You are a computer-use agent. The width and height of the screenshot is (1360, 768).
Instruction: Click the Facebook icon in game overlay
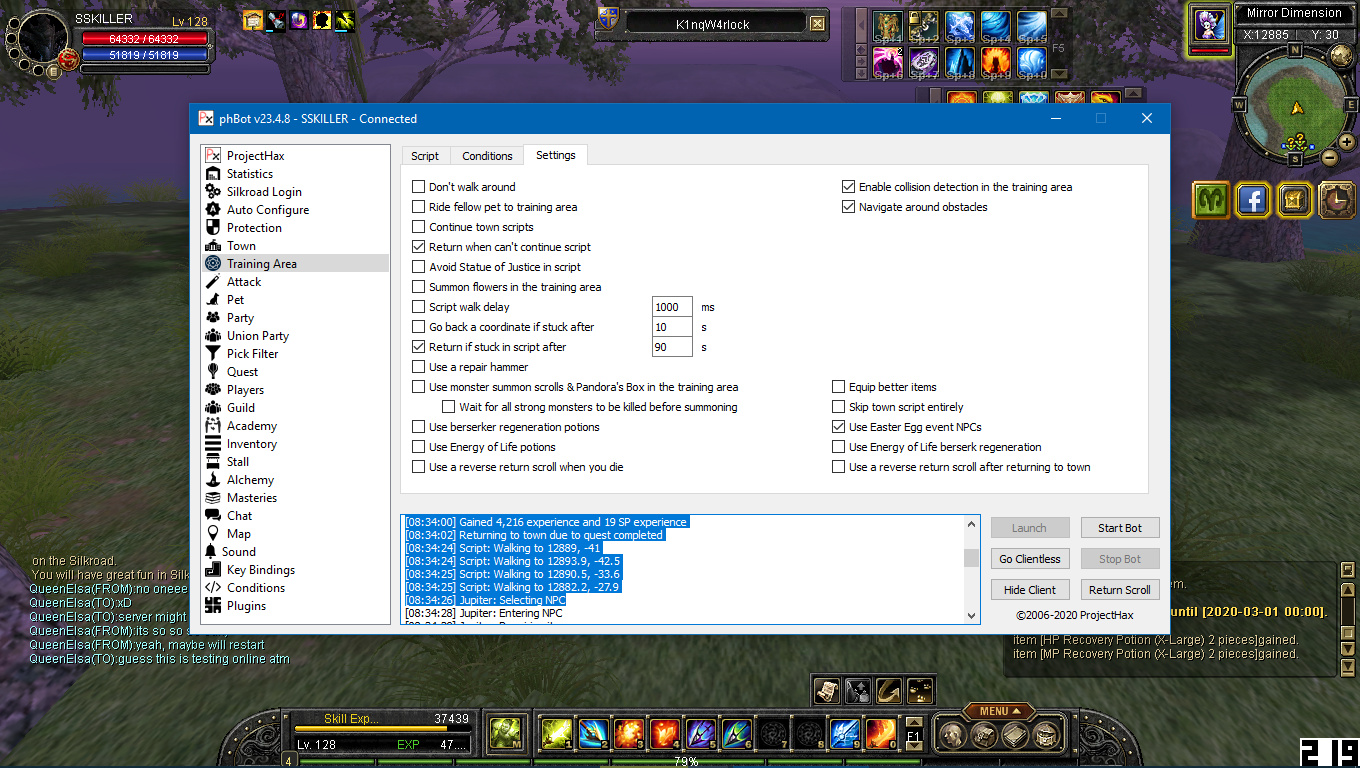(x=1252, y=201)
